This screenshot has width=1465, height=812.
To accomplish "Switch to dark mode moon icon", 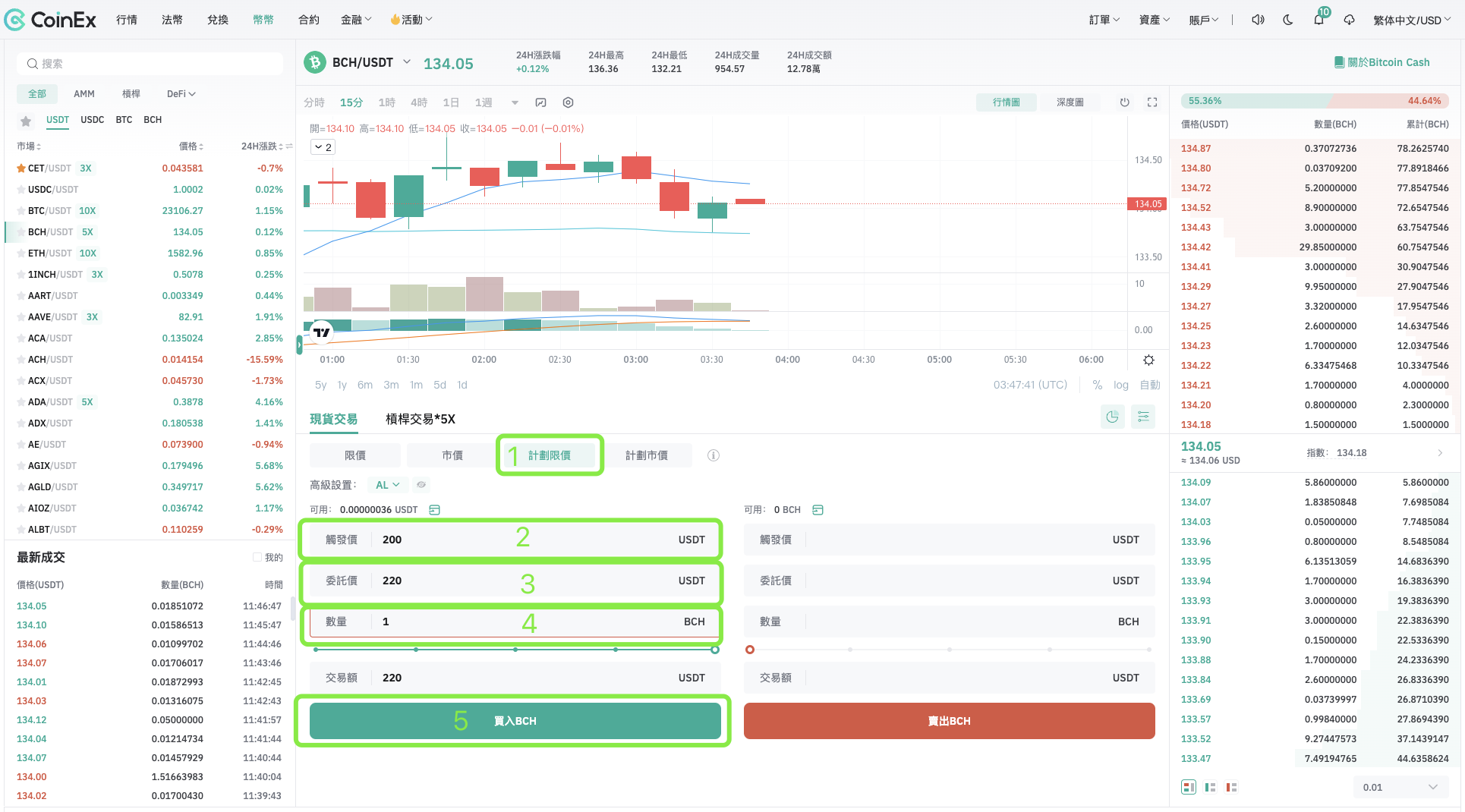I will (1288, 20).
